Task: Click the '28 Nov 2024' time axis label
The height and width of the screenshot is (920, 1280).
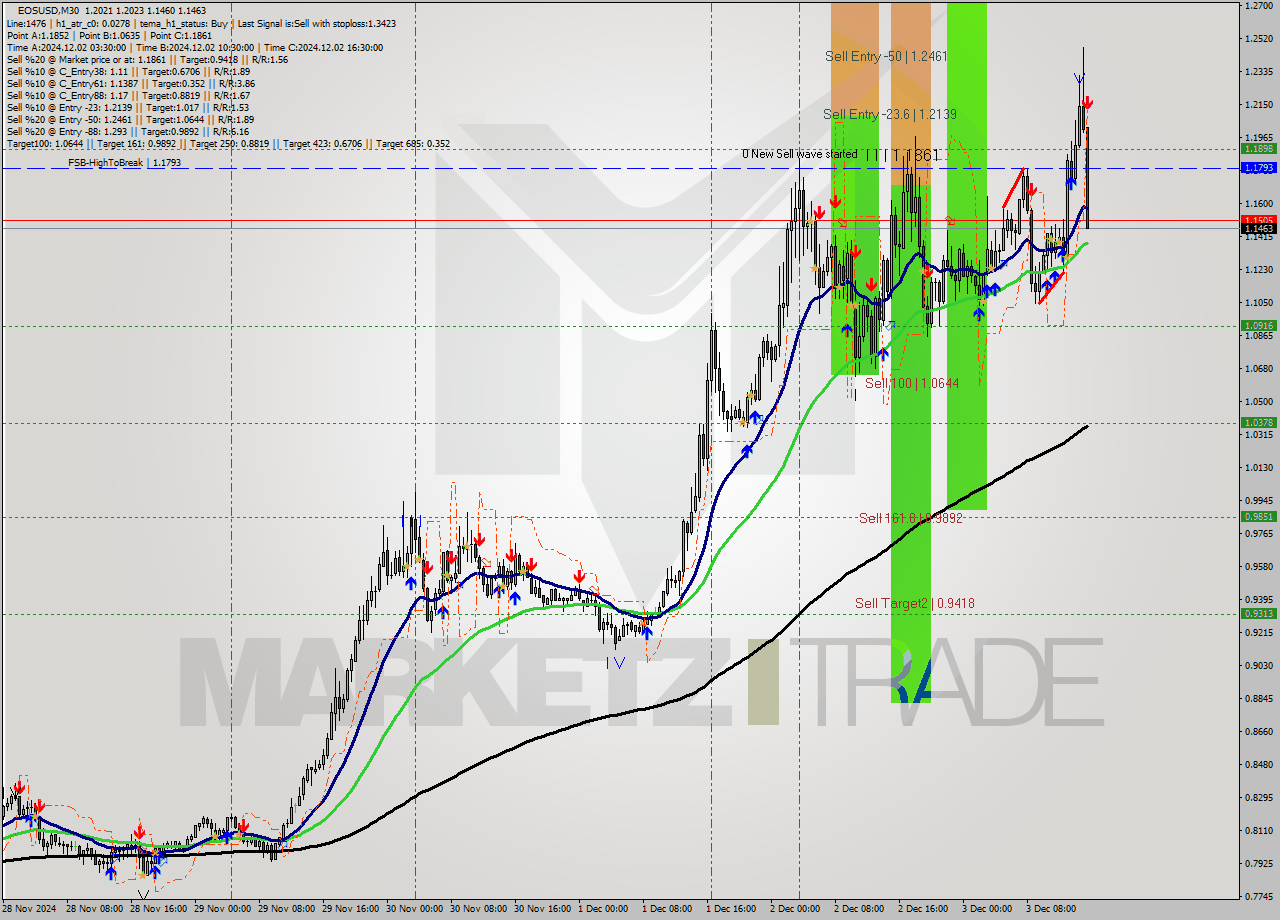Action: 29,909
